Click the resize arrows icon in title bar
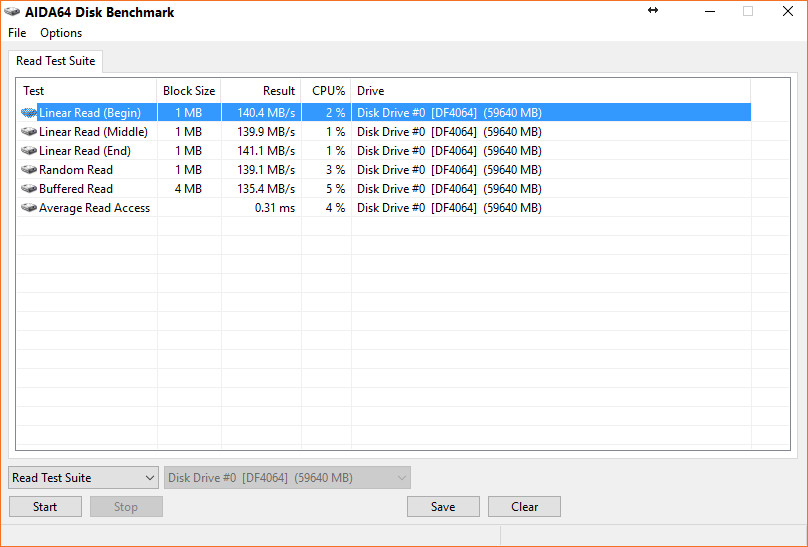Image resolution: width=808 pixels, height=547 pixels. click(653, 10)
